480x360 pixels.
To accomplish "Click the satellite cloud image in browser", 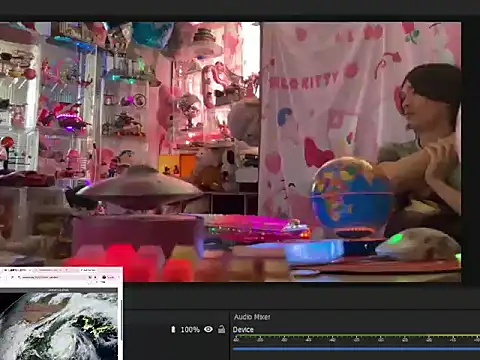I will click(59, 326).
